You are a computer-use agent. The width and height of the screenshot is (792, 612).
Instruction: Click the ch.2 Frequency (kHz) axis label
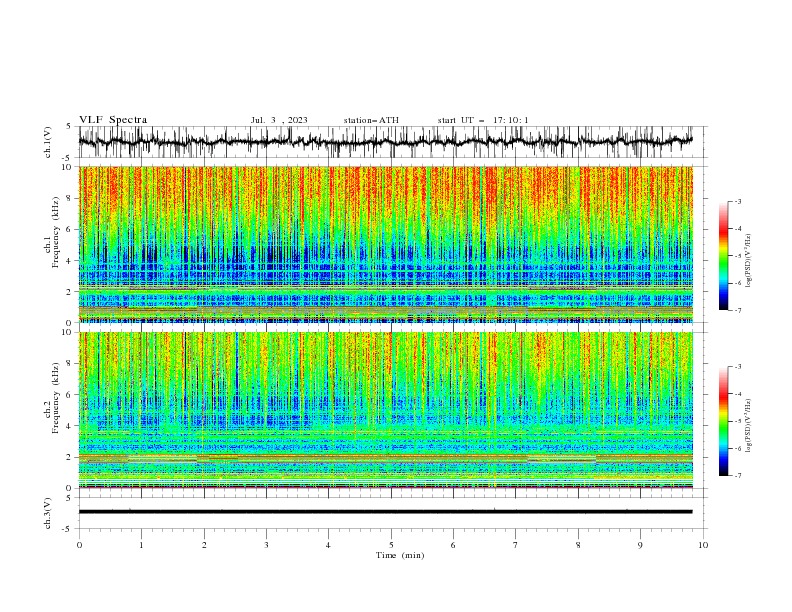[x=55, y=398]
